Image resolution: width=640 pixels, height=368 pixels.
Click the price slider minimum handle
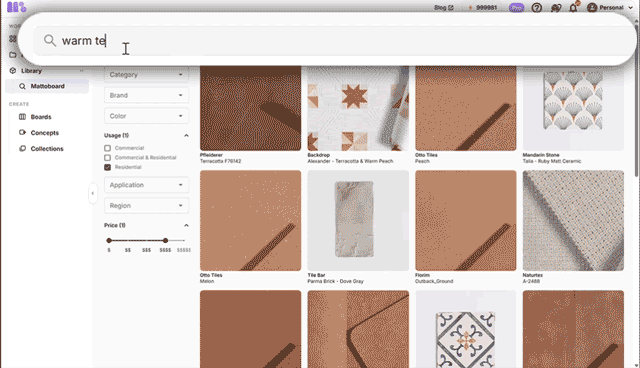pos(109,241)
